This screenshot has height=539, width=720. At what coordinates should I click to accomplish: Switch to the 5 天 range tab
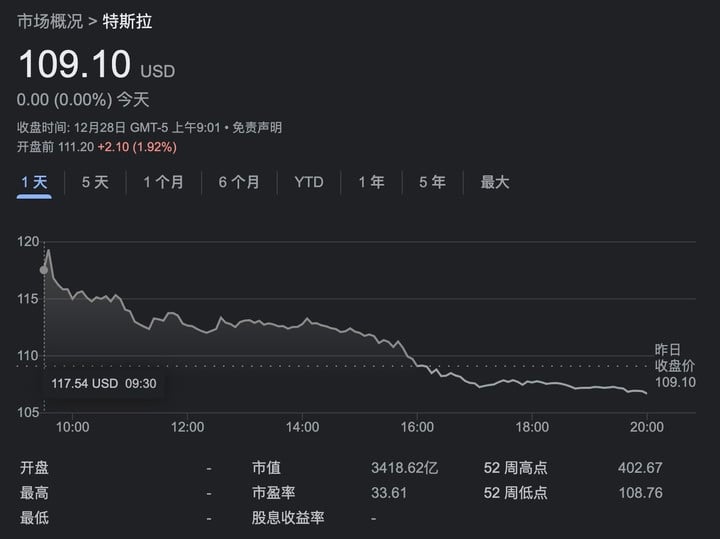tap(95, 182)
